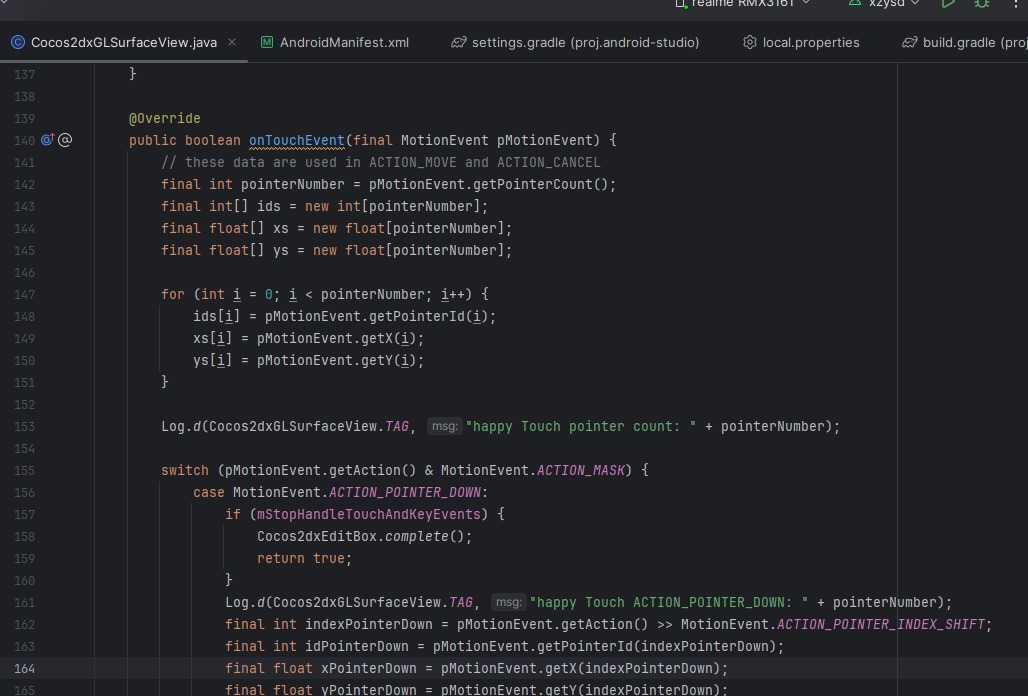Open the xzysd run configuration dropdown
Screen dimensions: 1028x696
(885, 3)
